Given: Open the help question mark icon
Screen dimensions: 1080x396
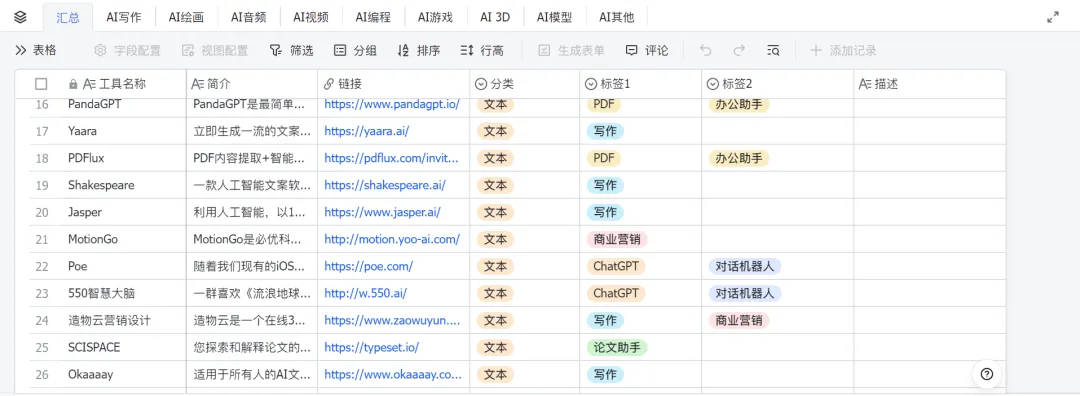Looking at the screenshot, I should click(987, 374).
